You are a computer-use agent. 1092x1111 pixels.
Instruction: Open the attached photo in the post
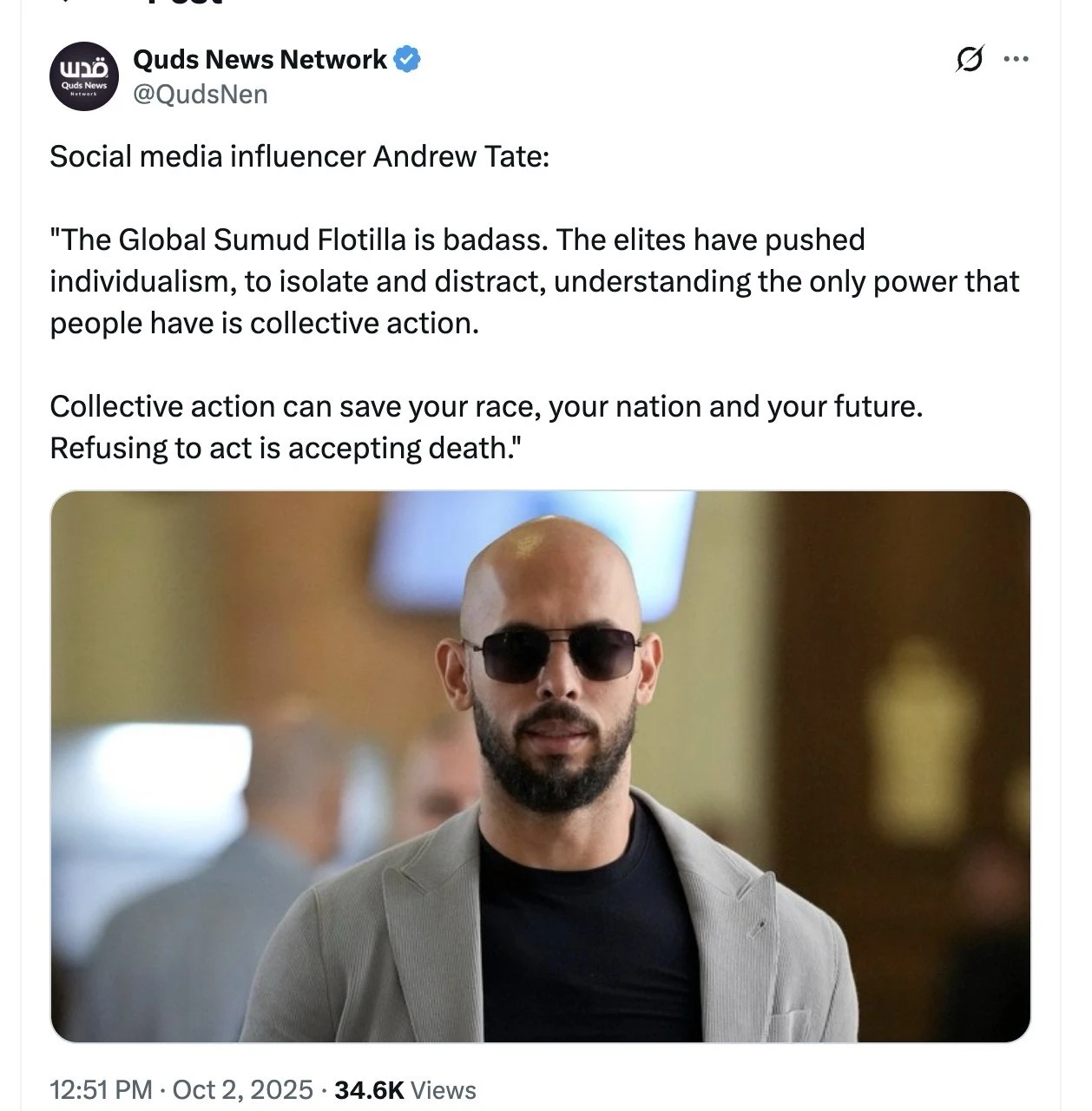(540, 766)
